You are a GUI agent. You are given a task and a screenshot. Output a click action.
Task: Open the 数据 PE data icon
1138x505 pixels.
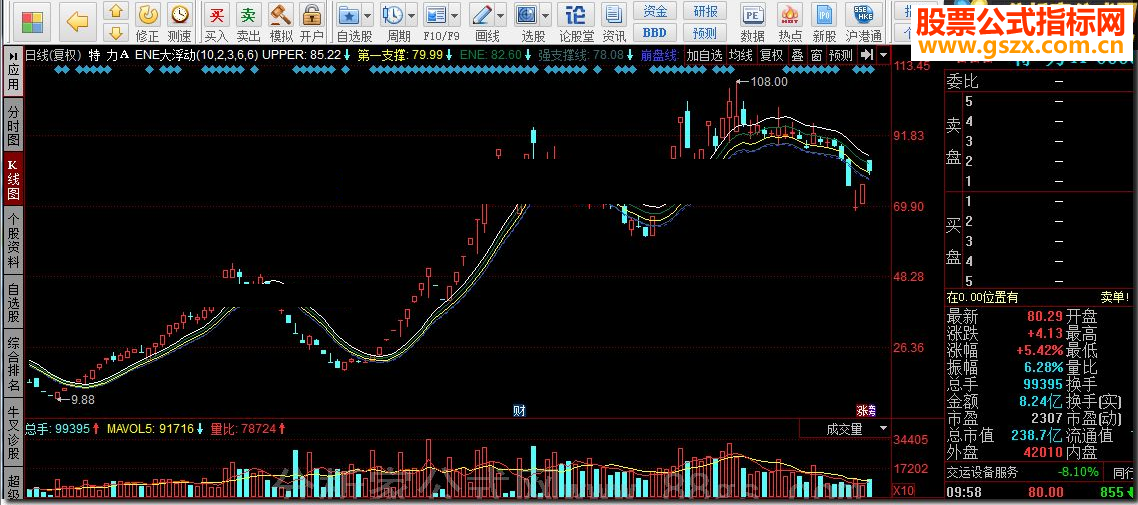point(753,22)
